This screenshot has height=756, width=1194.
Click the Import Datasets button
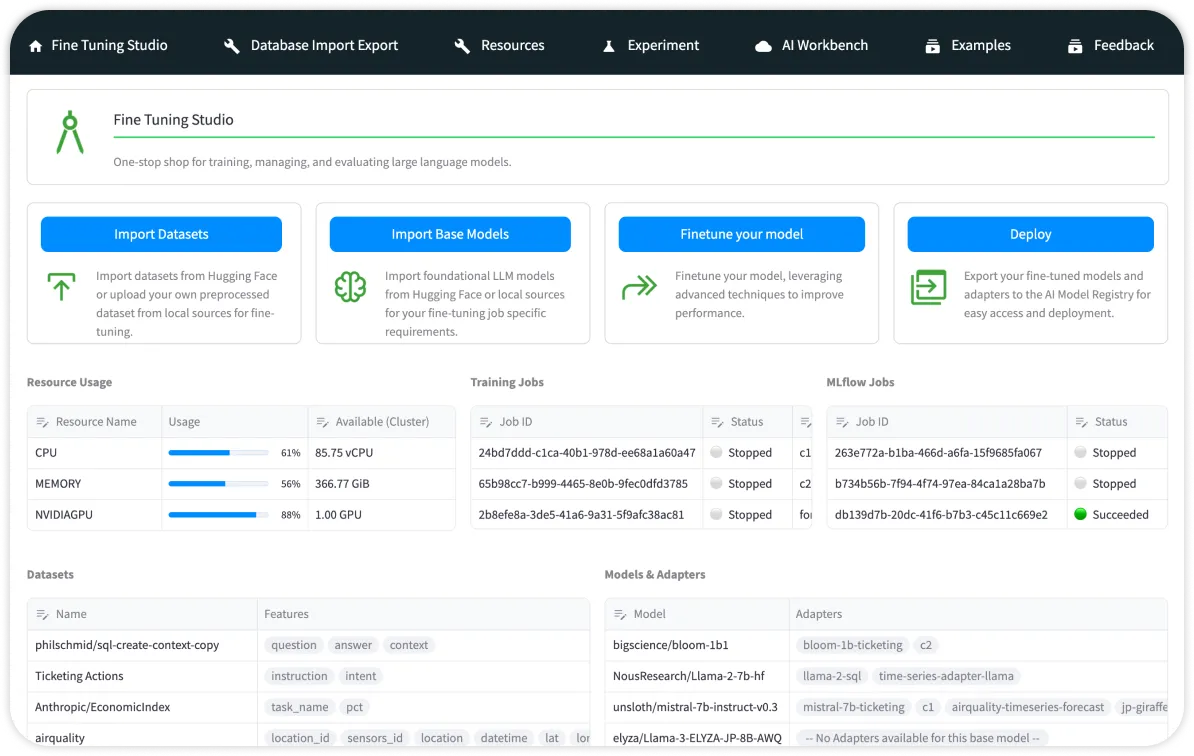[161, 234]
